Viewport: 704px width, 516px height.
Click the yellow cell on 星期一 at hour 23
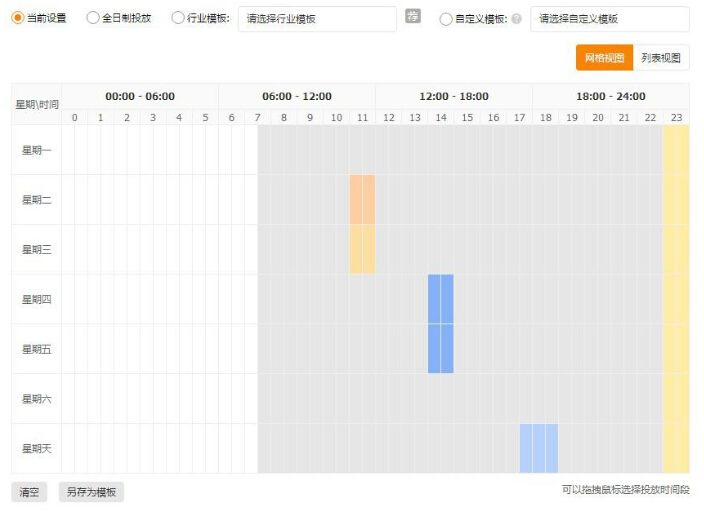[x=676, y=150]
